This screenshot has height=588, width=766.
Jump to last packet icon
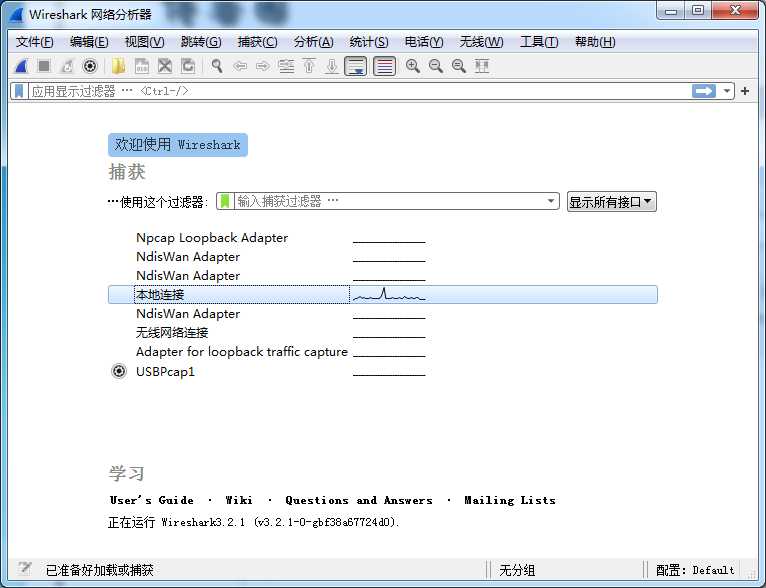pyautogui.click(x=332, y=66)
